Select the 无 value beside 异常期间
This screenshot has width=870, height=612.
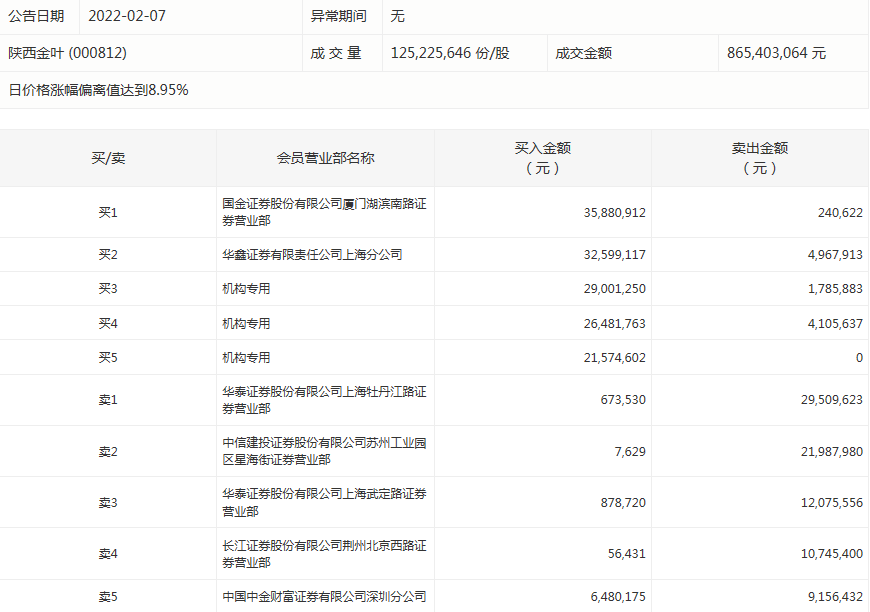[397, 16]
